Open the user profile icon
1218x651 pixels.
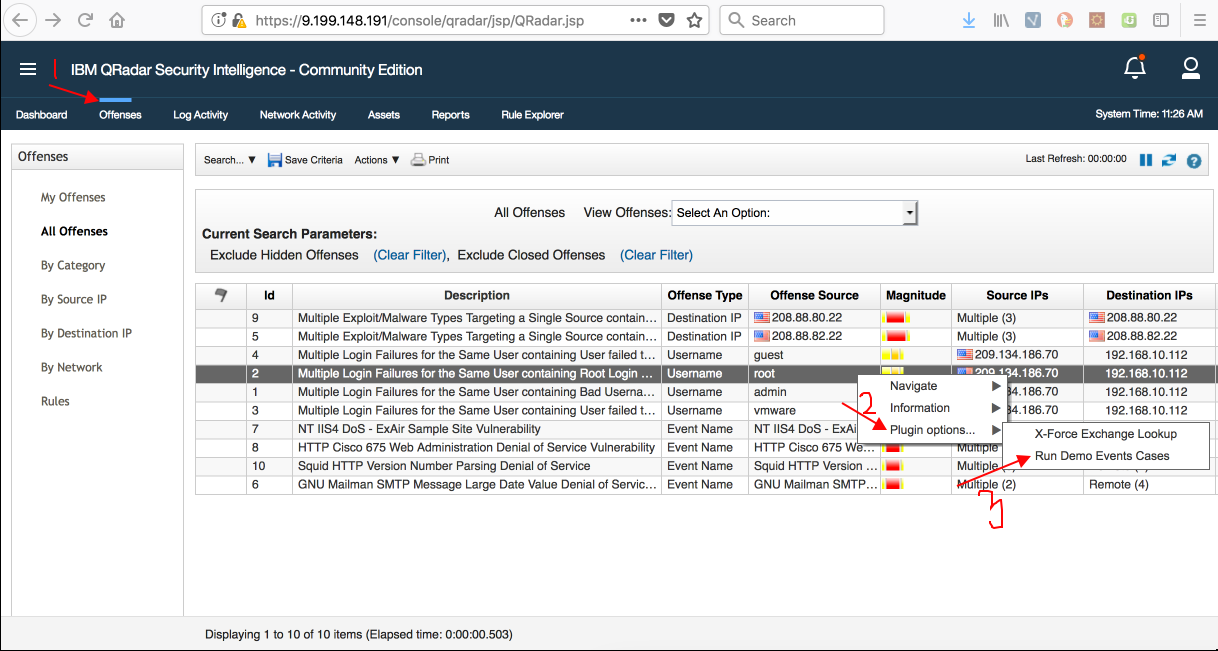coord(1191,68)
